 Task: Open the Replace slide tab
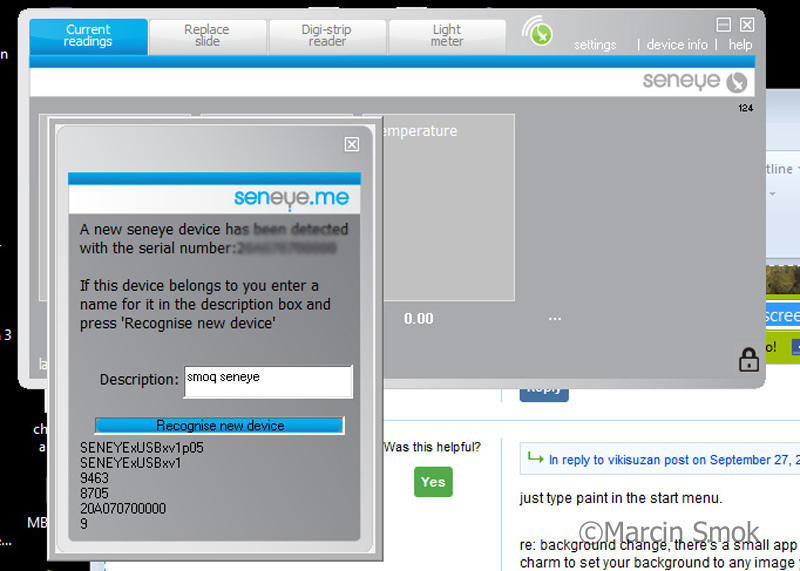tap(207, 37)
